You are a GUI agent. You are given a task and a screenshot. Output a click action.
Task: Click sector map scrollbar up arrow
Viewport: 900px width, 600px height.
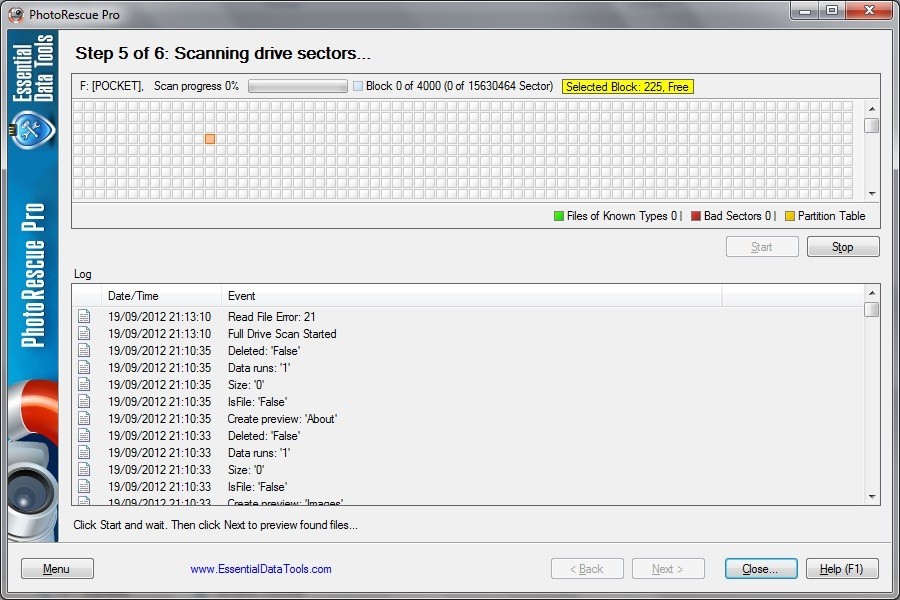872,109
